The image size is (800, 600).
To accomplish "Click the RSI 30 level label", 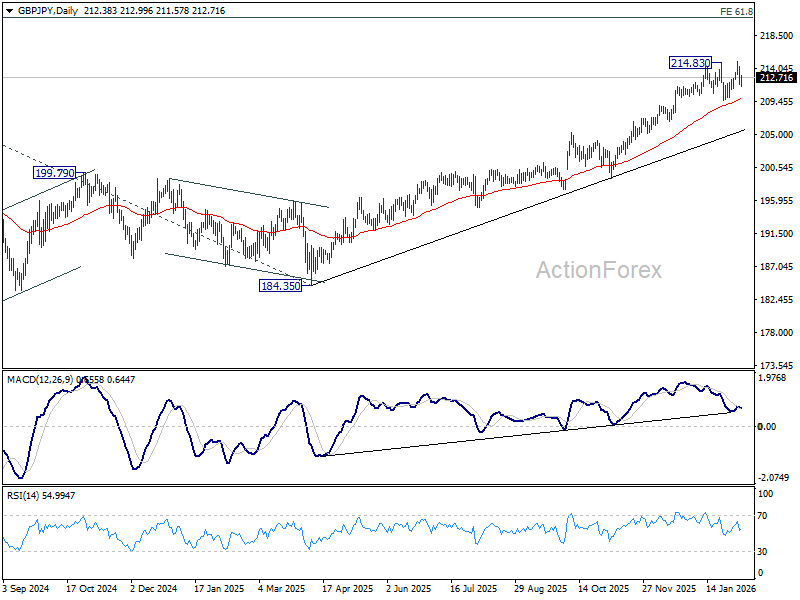I will pos(762,552).
